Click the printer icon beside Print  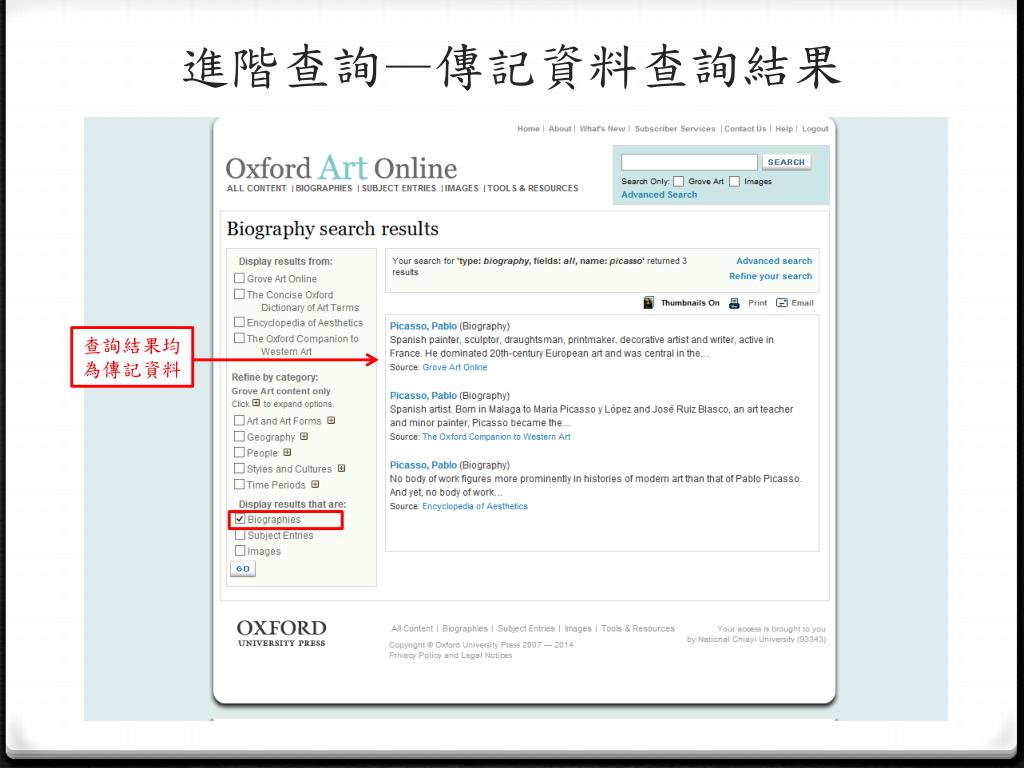pos(734,302)
